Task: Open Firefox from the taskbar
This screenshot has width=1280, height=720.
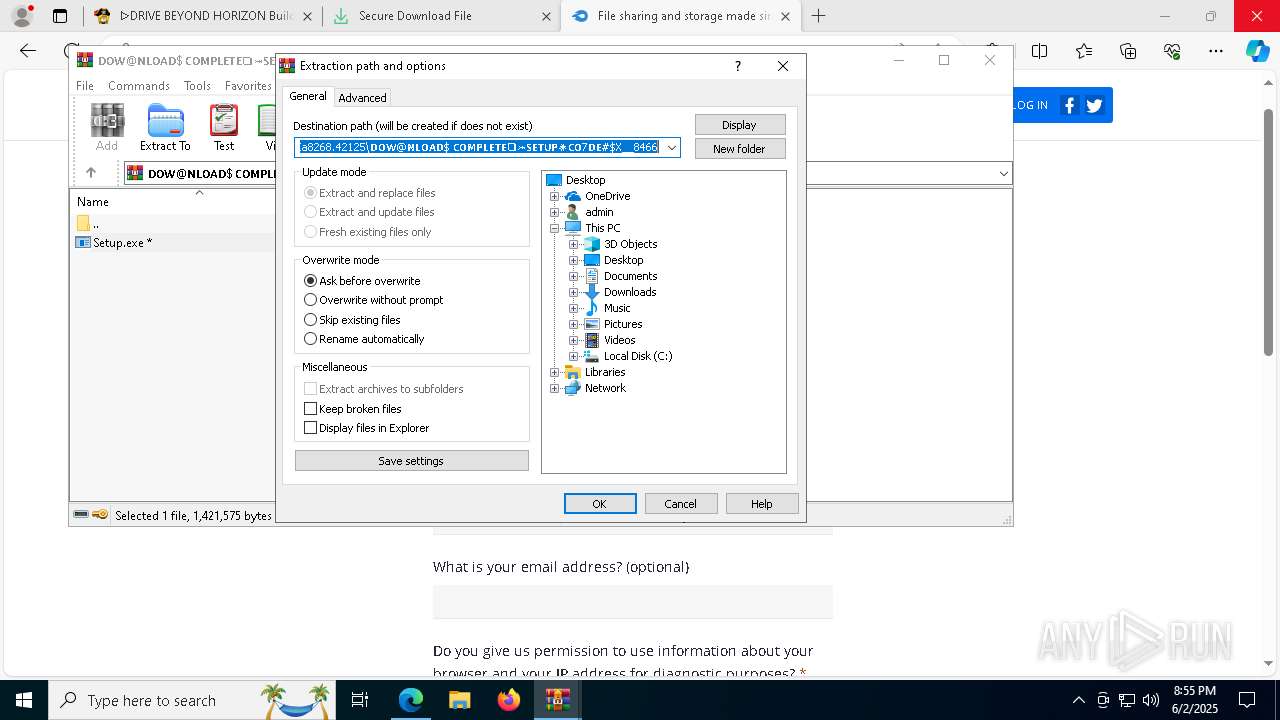Action: coord(508,700)
